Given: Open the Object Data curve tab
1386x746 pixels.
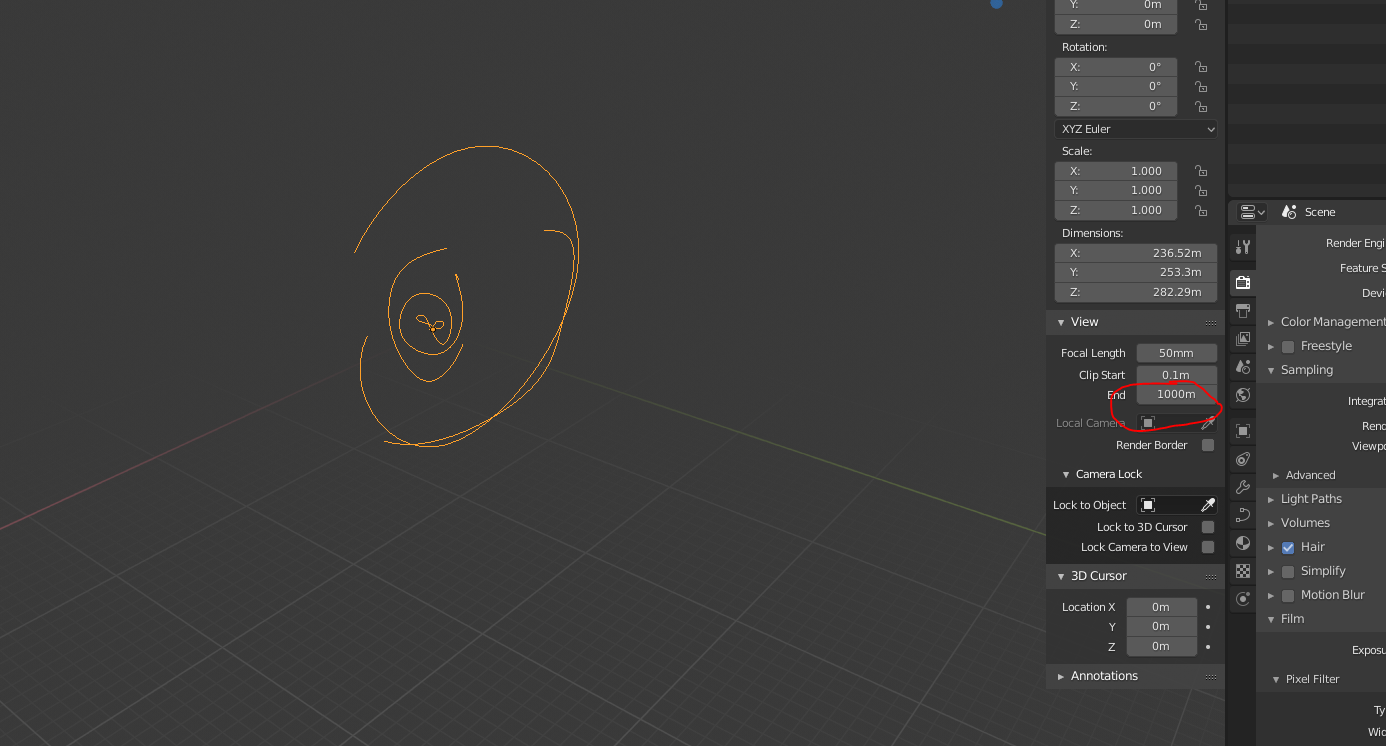Looking at the screenshot, I should coord(1243,515).
